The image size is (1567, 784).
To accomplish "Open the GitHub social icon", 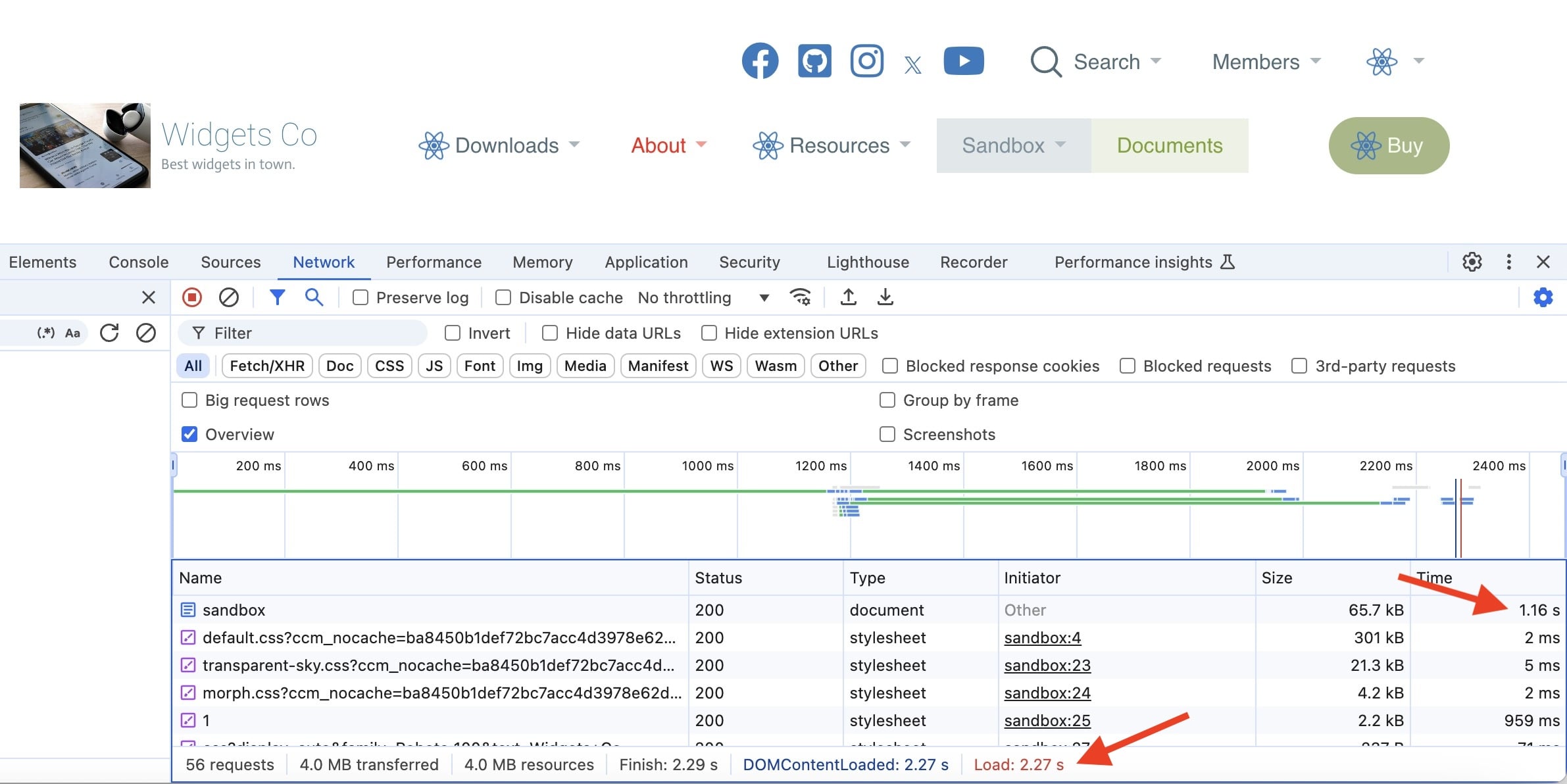I will pyautogui.click(x=814, y=61).
